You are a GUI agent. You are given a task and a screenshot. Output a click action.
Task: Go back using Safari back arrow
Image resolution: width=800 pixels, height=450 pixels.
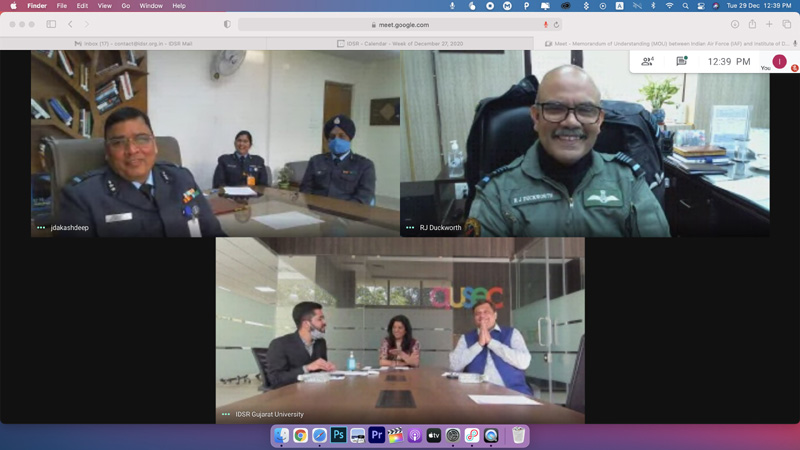tap(70, 24)
